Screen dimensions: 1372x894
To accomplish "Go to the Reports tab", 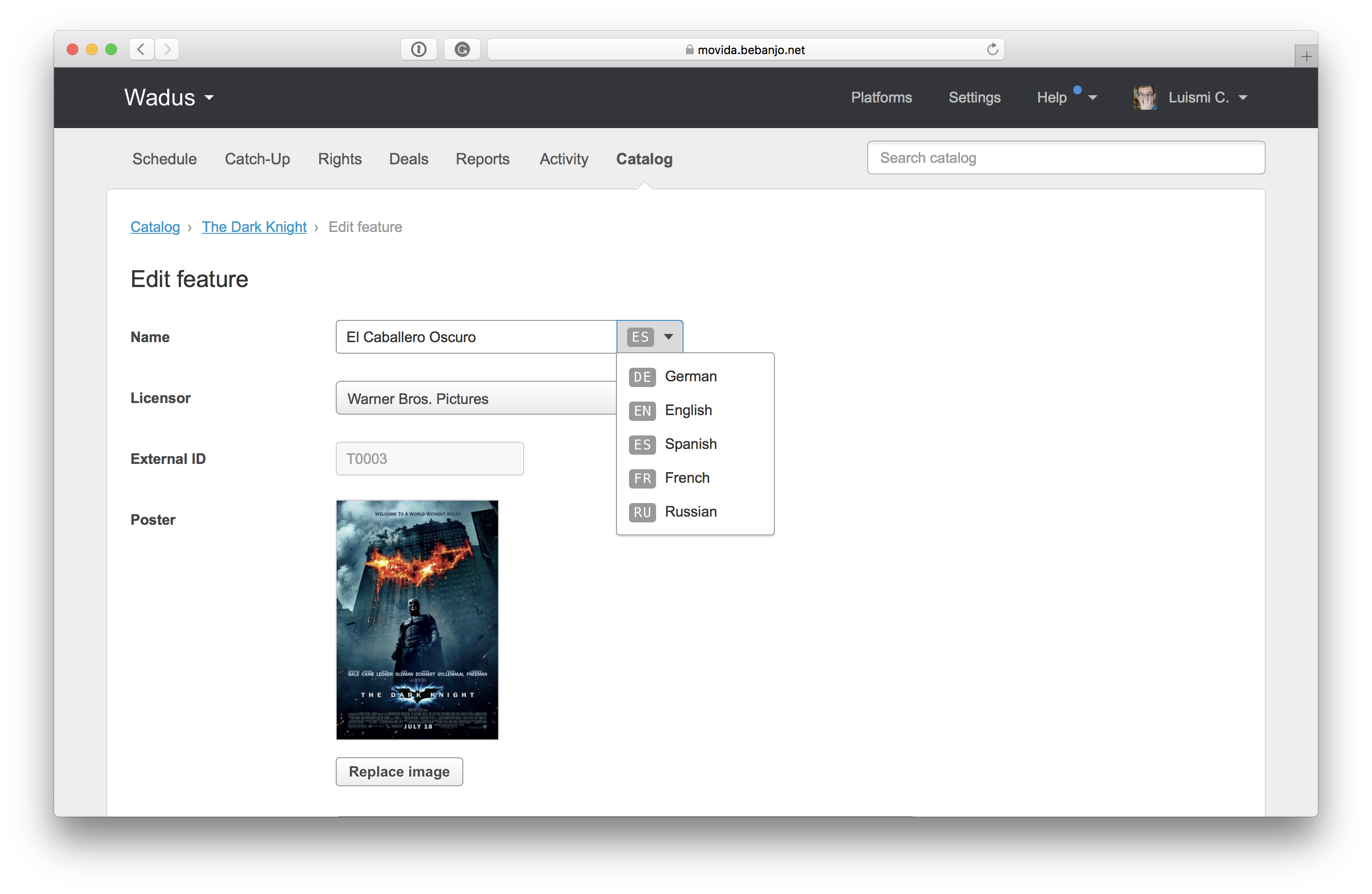I will pos(483,159).
